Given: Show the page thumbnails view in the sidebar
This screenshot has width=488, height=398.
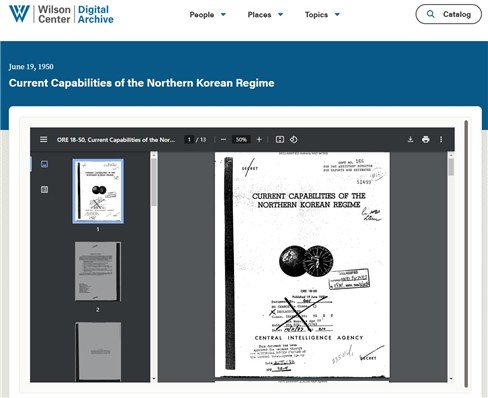Looking at the screenshot, I should point(44,164).
